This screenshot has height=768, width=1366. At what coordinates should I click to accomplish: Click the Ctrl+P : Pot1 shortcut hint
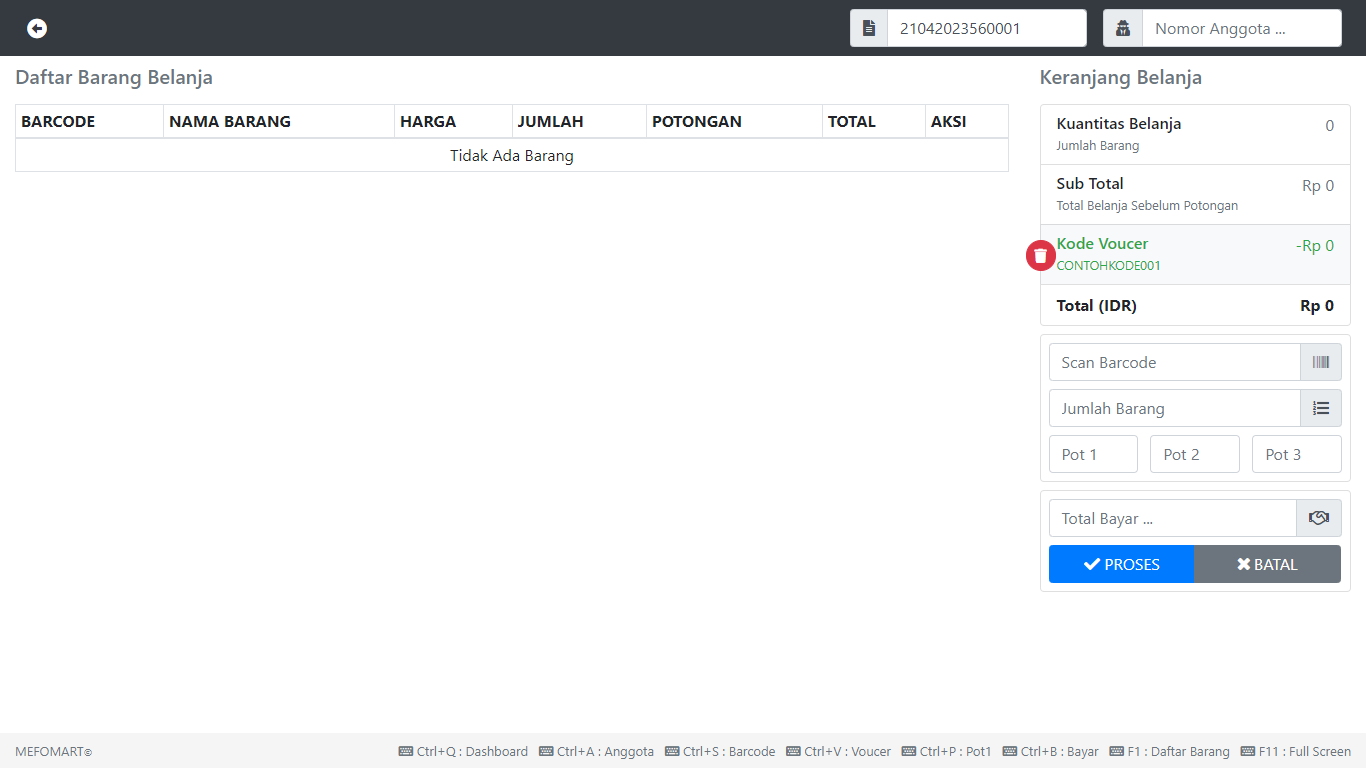[947, 751]
